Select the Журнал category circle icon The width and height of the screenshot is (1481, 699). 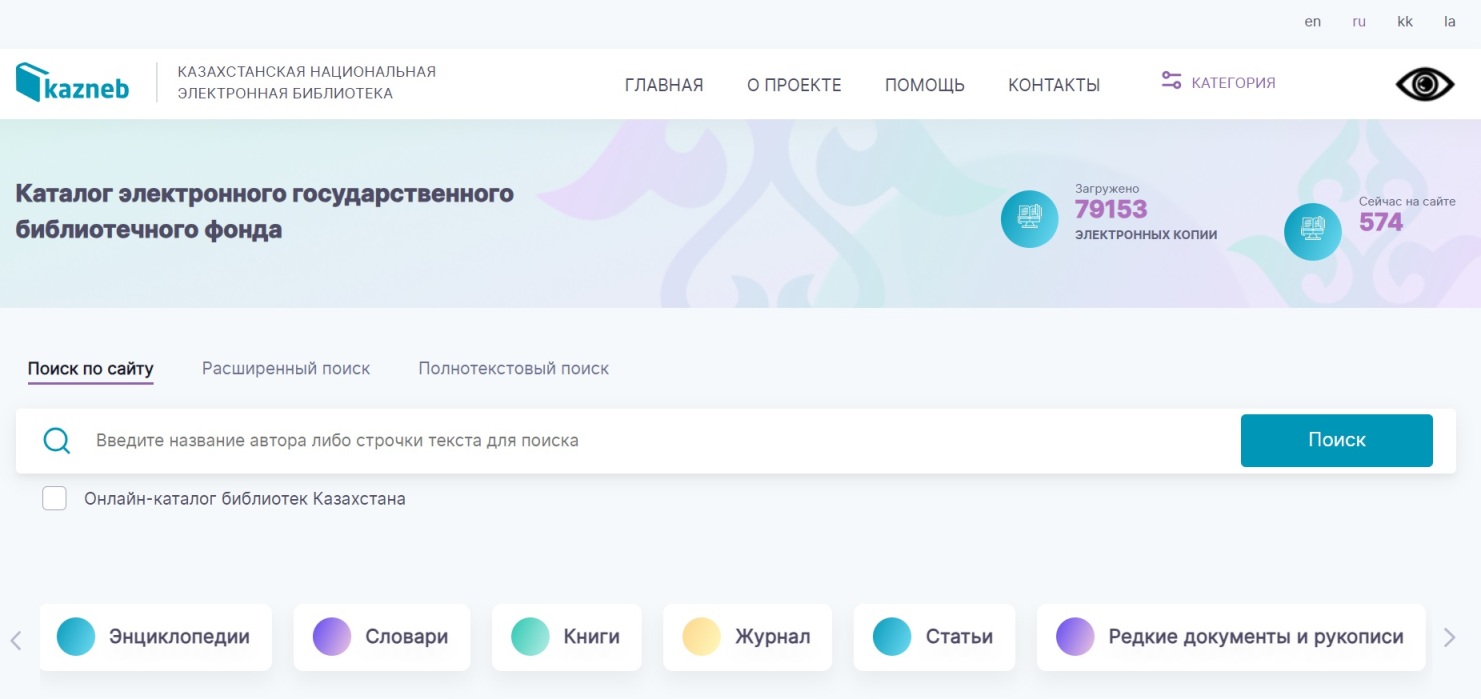point(701,637)
